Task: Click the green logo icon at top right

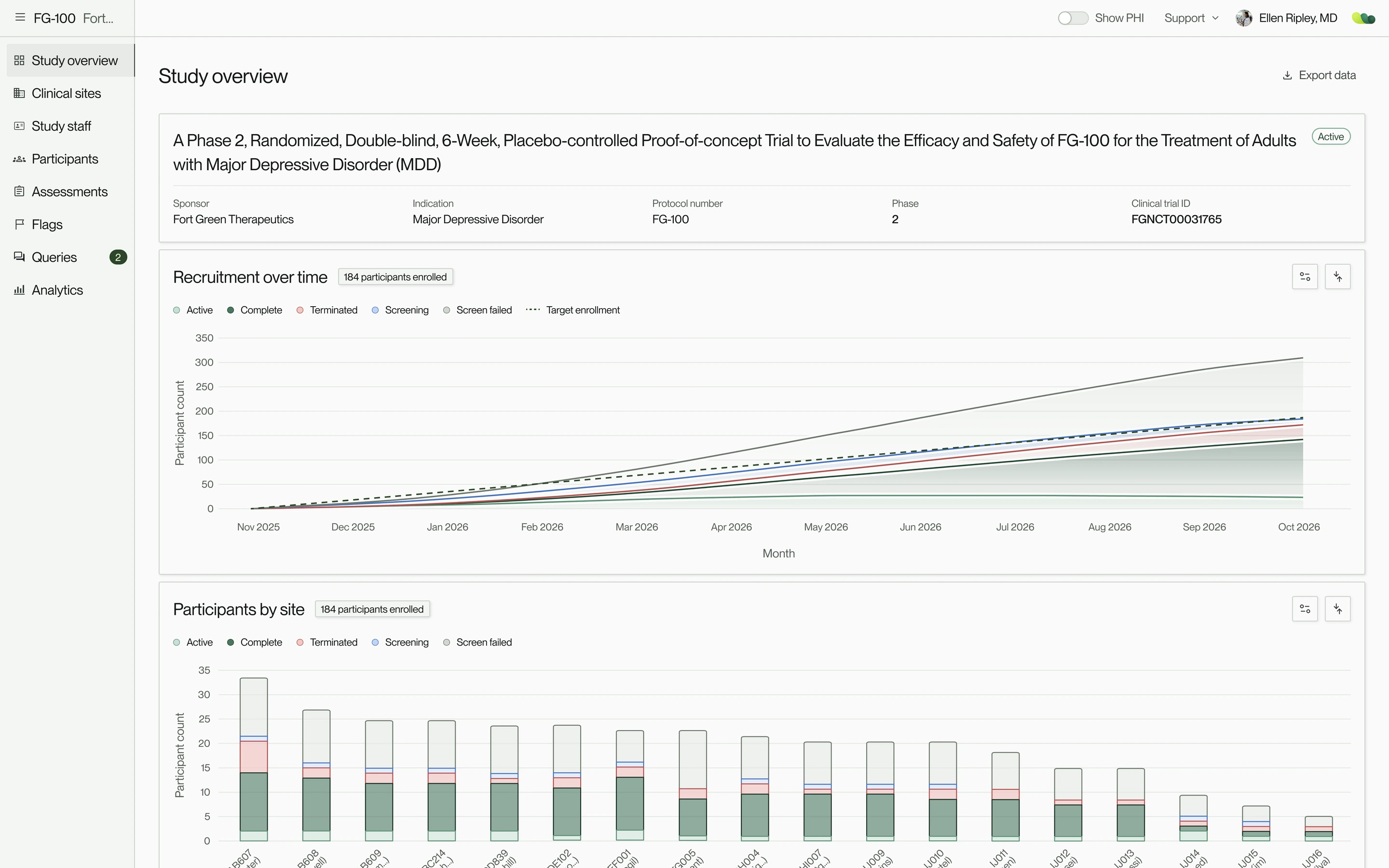Action: pos(1364,18)
